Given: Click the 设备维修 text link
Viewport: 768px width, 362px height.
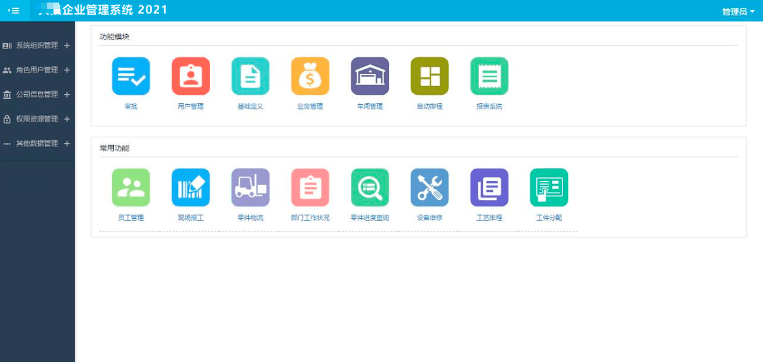Looking at the screenshot, I should [x=430, y=218].
